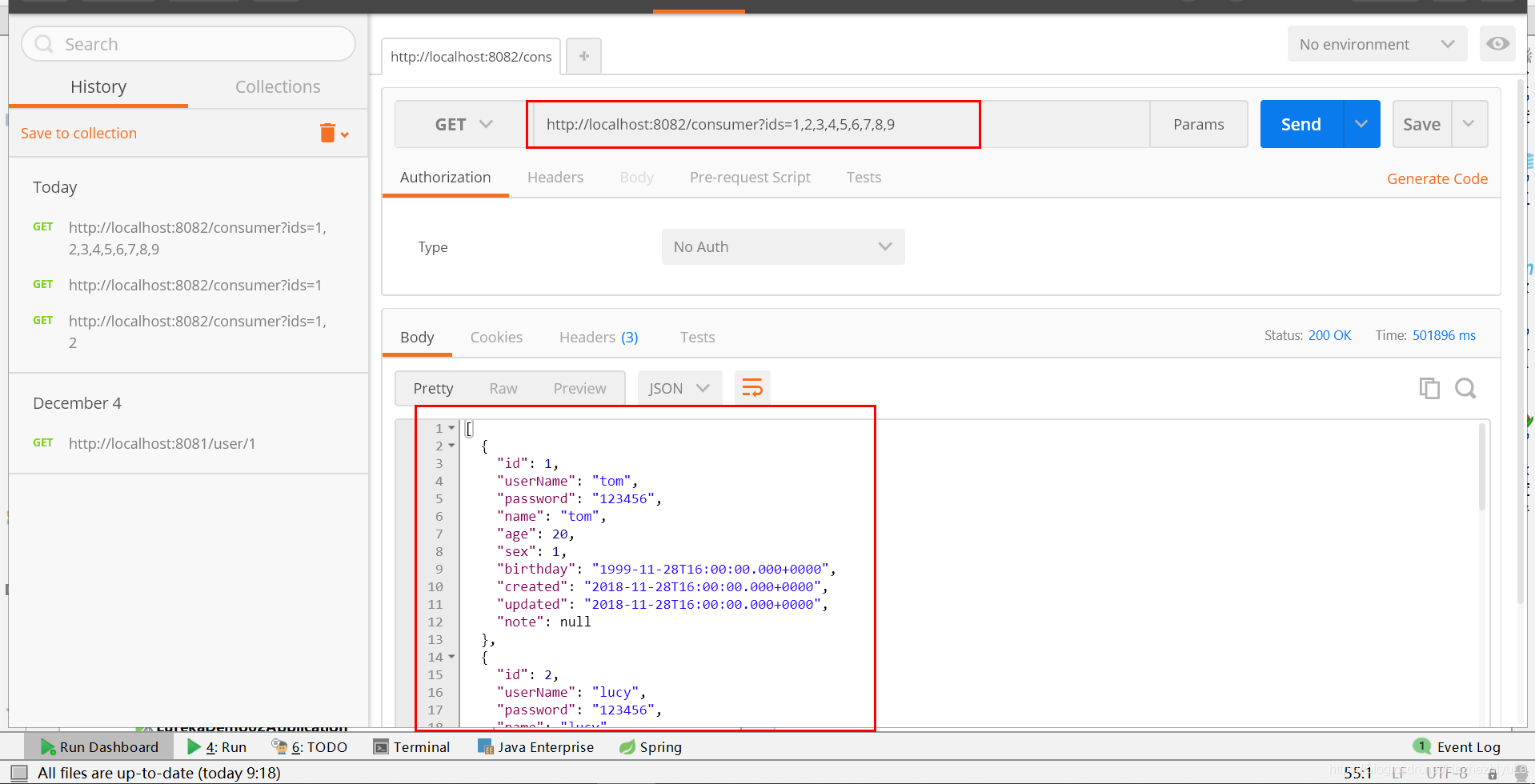The height and width of the screenshot is (784, 1535).
Task: Open the response Tests tab
Action: [697, 338]
